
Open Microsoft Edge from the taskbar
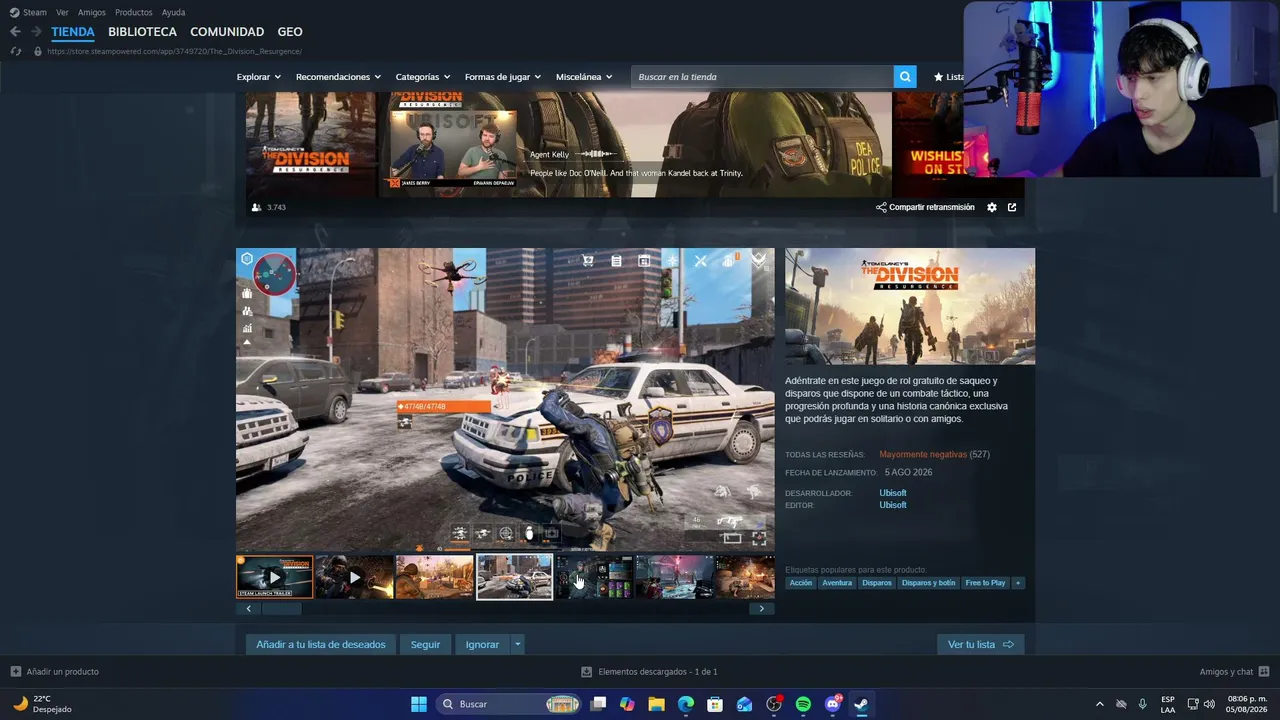[686, 704]
